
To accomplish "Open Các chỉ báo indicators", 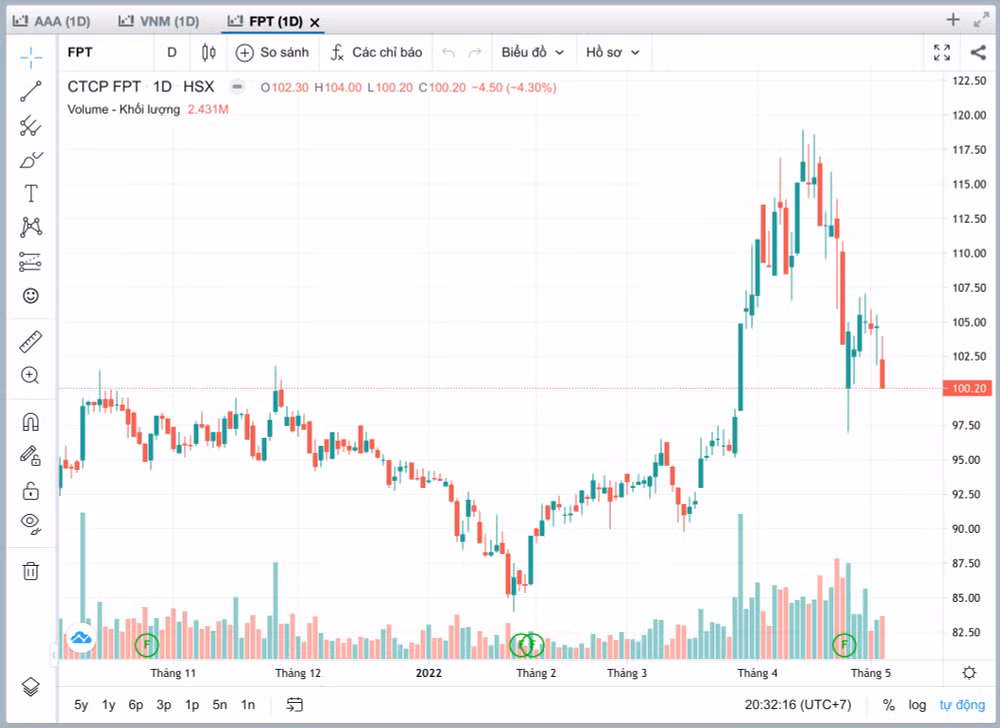I will click(x=376, y=52).
